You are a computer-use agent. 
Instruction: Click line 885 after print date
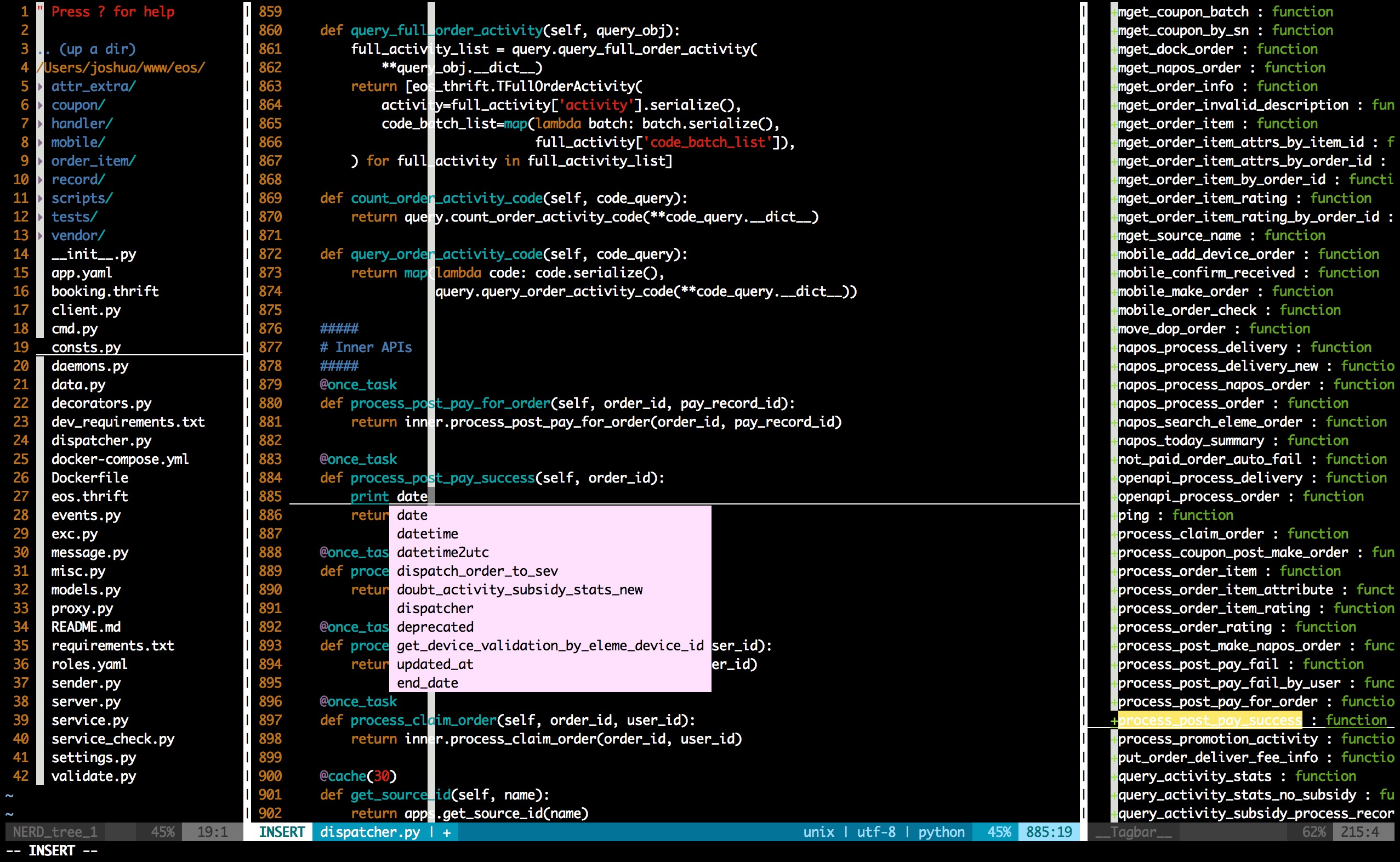click(x=431, y=497)
